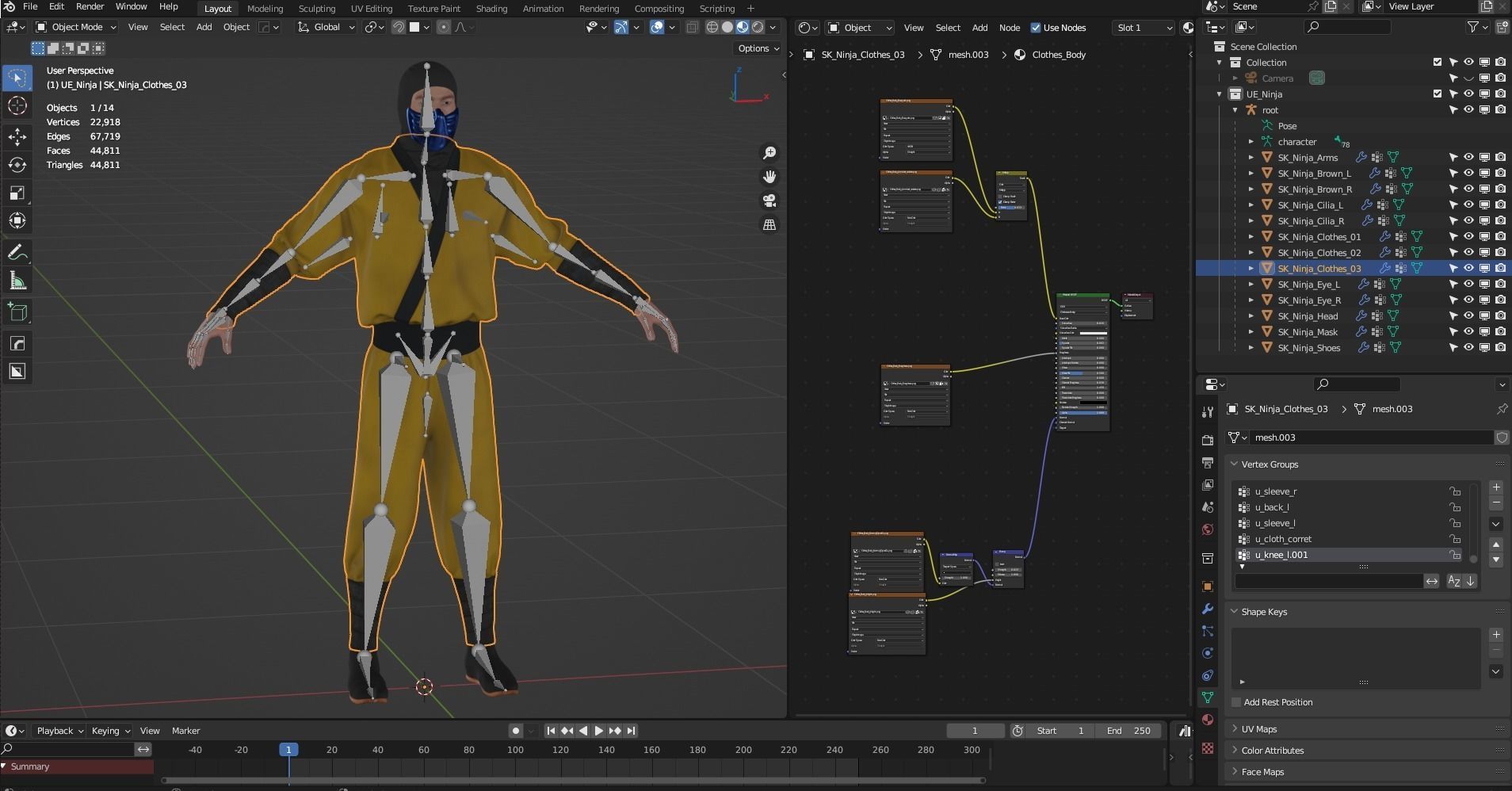Open the Physics properties tab
Screen dimensions: 1512x791
pos(1208,653)
